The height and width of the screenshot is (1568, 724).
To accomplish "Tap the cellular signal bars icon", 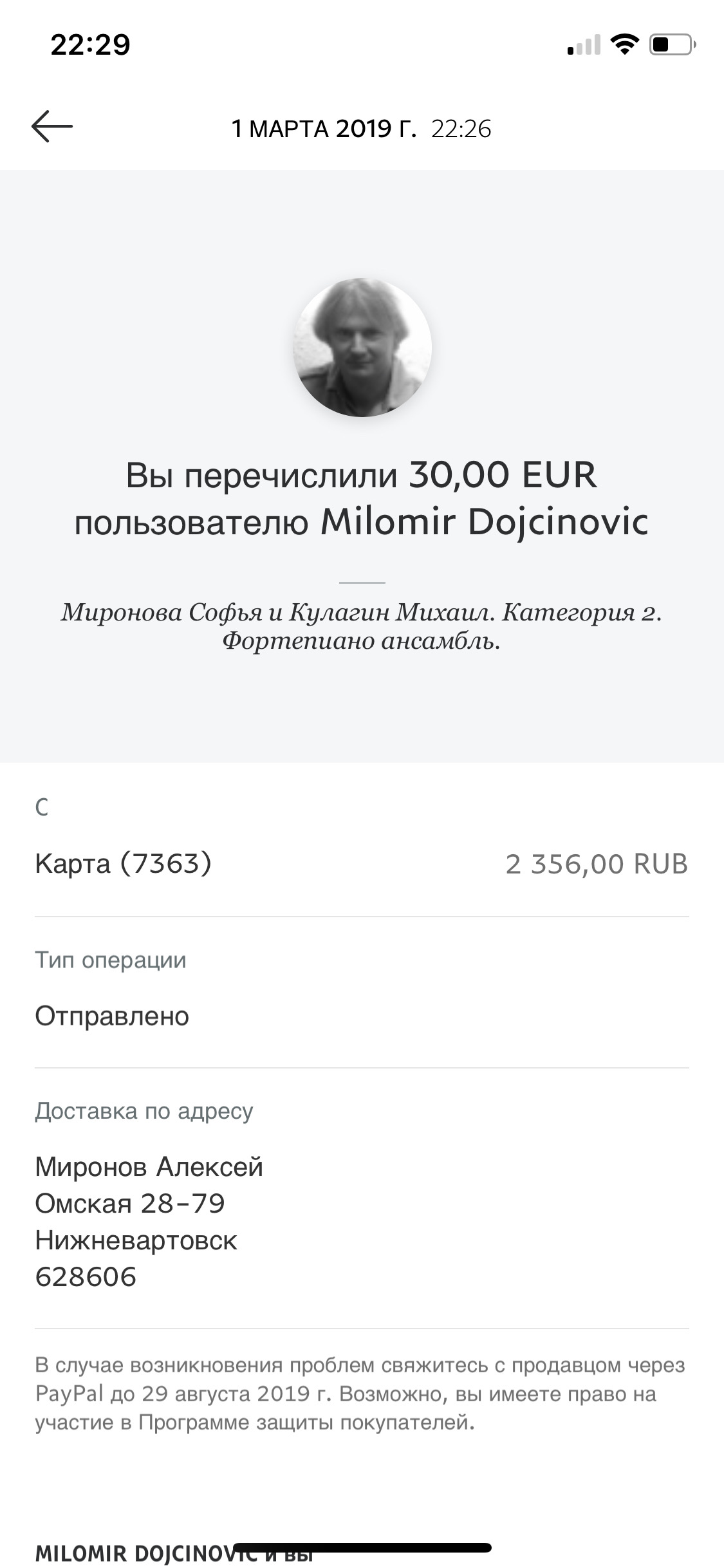I will coord(584,46).
